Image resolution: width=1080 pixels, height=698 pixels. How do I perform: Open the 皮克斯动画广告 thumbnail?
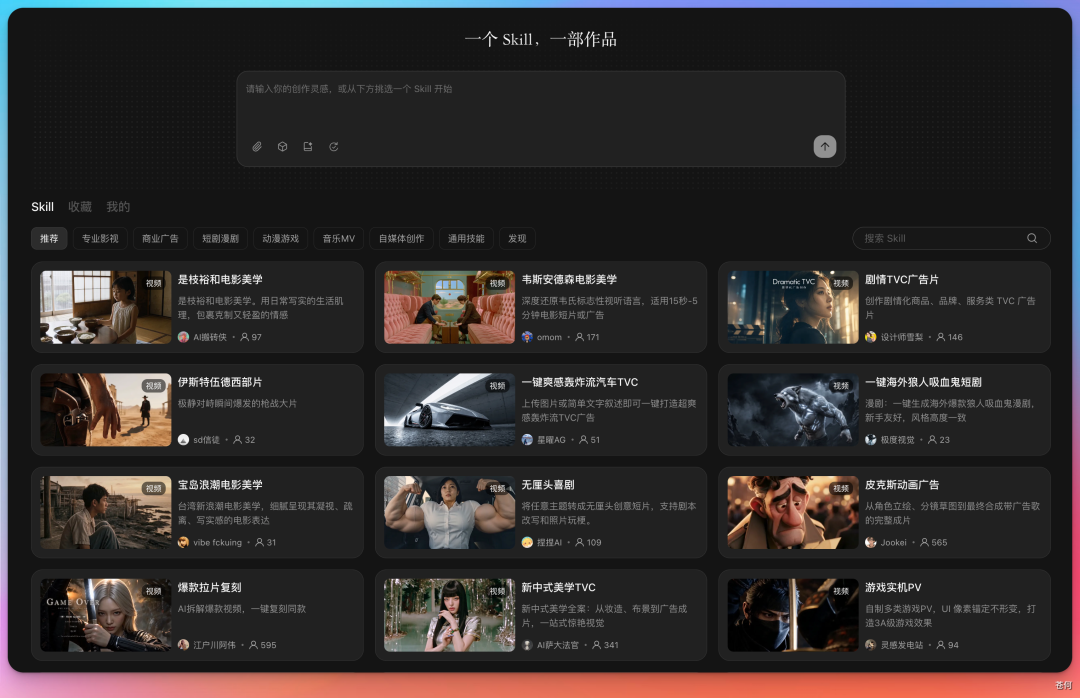point(793,513)
